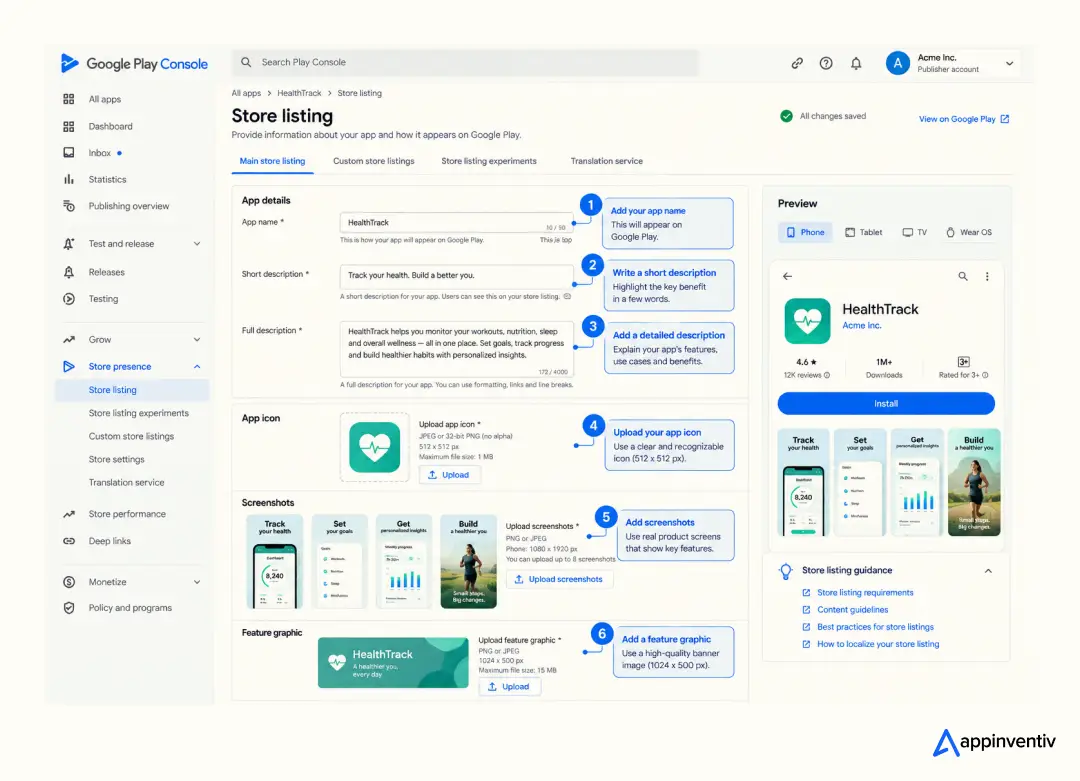Switch preview to Wear OS
1080x781 pixels.
pos(969,232)
